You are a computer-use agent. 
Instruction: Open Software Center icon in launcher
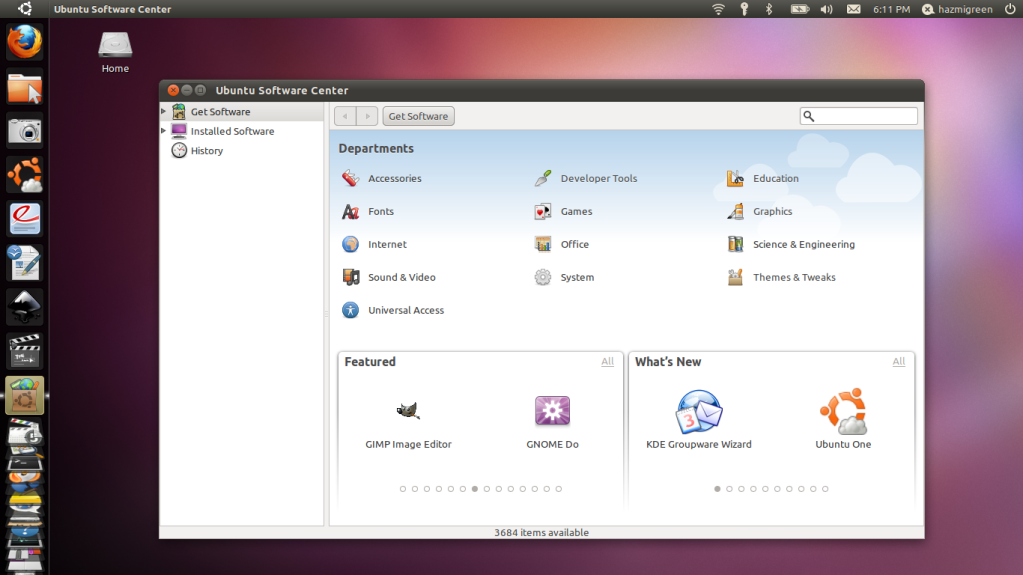pyautogui.click(x=25, y=396)
